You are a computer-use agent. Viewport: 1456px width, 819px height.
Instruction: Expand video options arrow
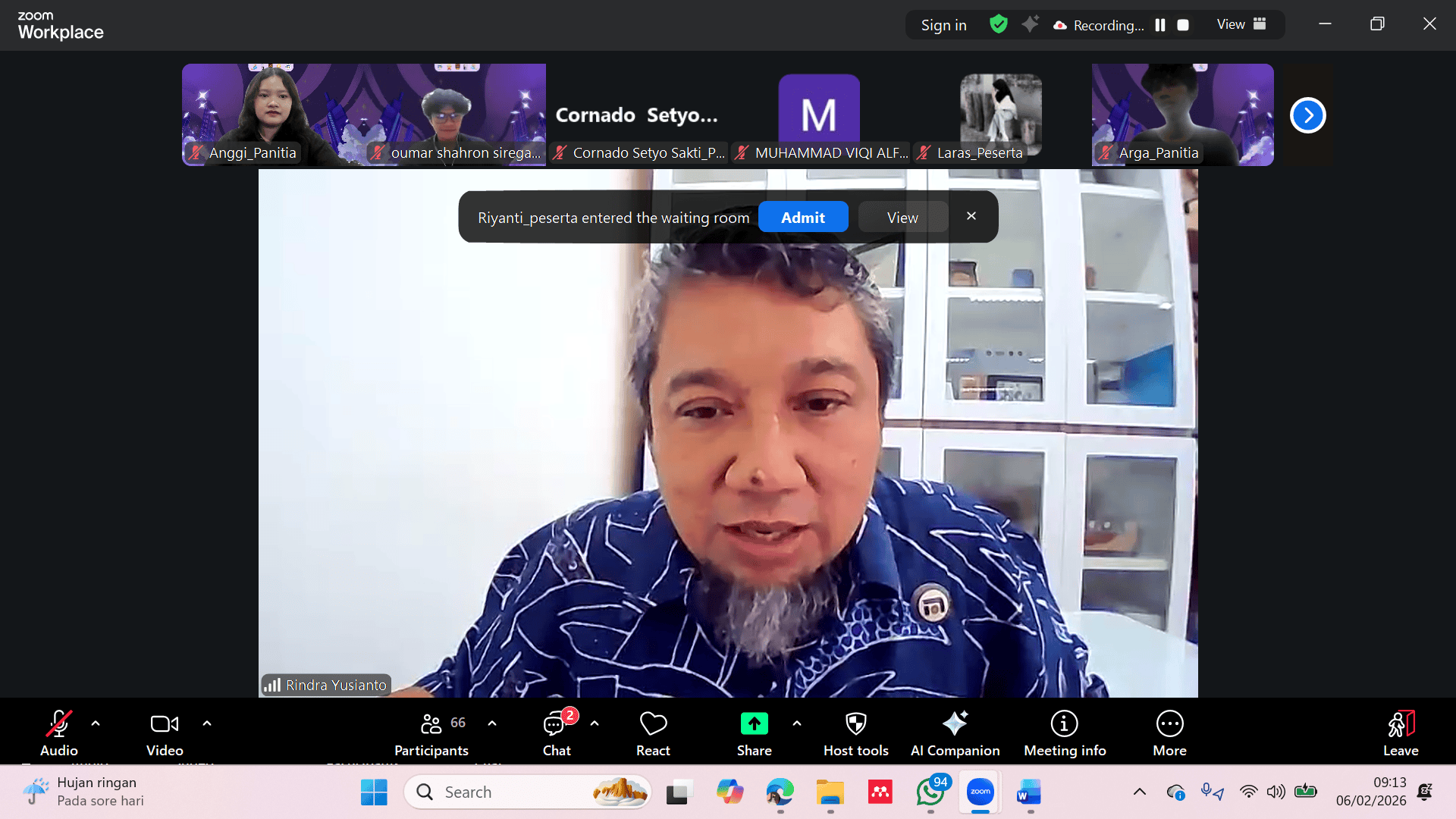[207, 723]
